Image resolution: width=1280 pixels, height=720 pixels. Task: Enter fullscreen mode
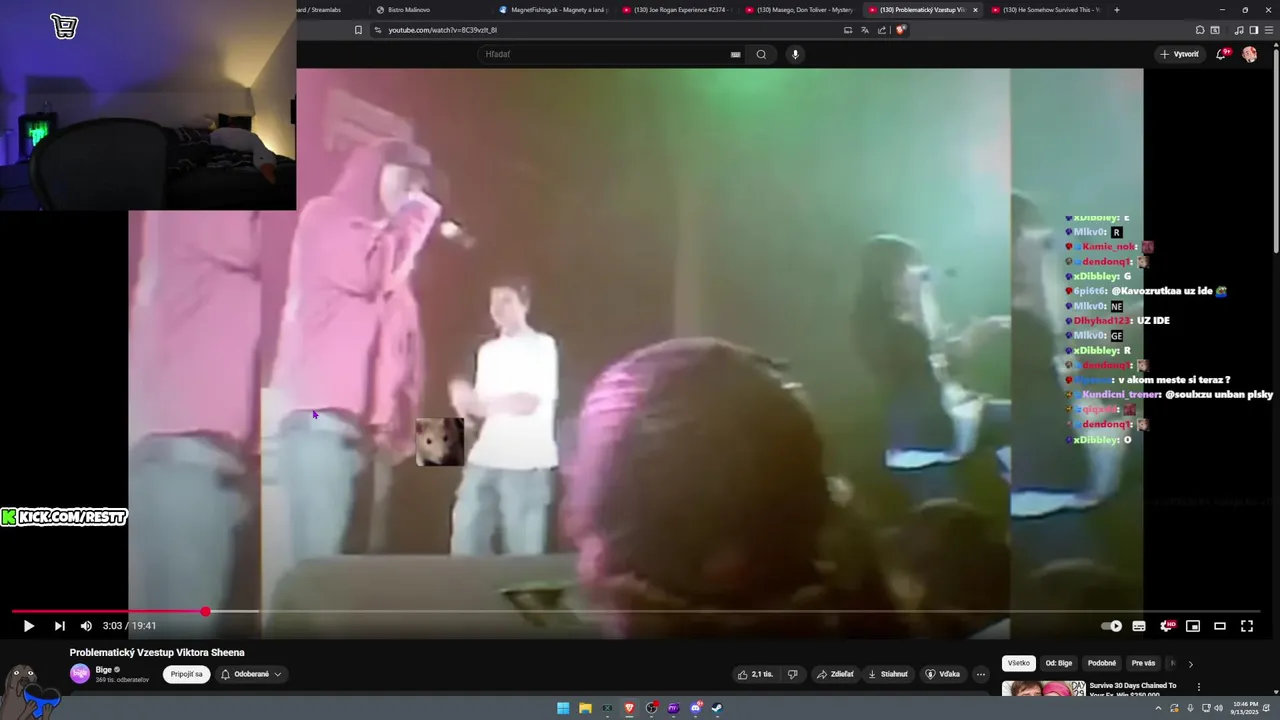click(x=1247, y=626)
